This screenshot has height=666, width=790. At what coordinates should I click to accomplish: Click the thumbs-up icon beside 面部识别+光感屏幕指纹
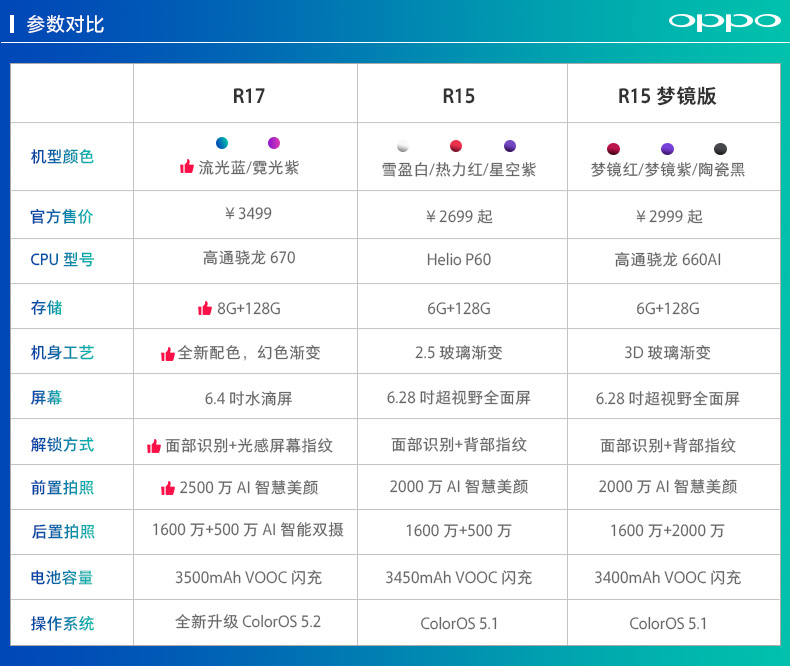pos(154,446)
